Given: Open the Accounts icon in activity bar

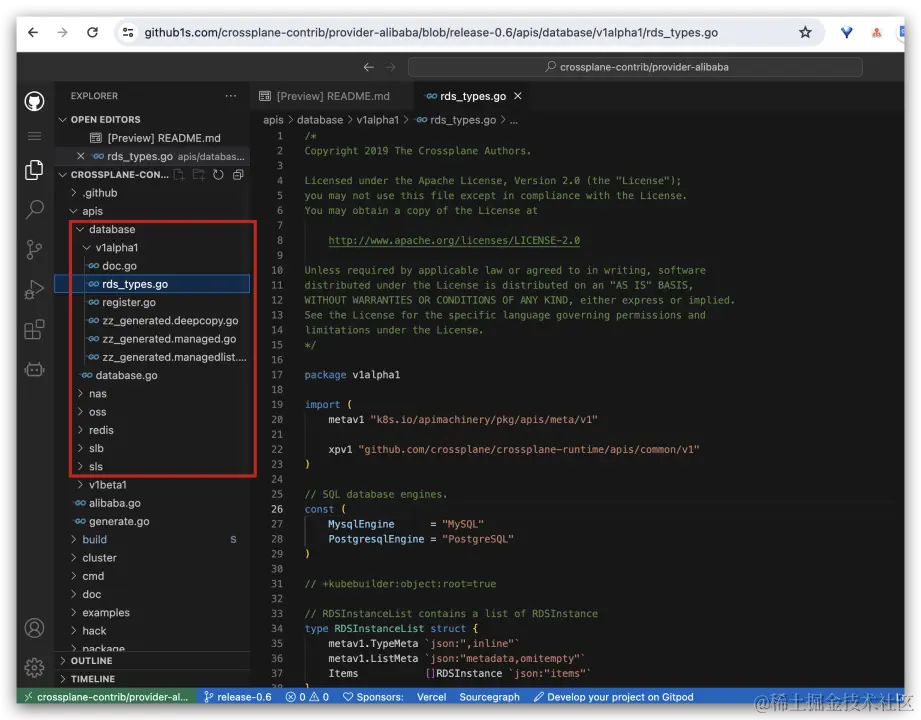Looking at the screenshot, I should (34, 628).
